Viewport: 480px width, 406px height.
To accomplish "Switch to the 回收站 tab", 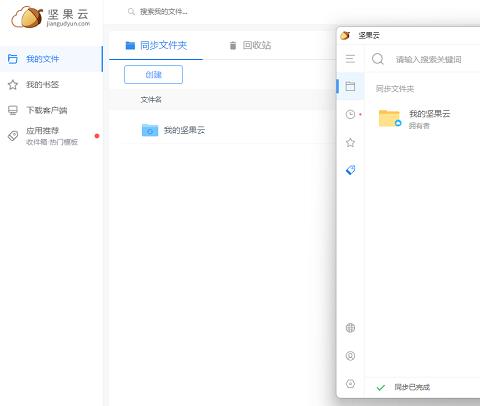I will coord(250,45).
